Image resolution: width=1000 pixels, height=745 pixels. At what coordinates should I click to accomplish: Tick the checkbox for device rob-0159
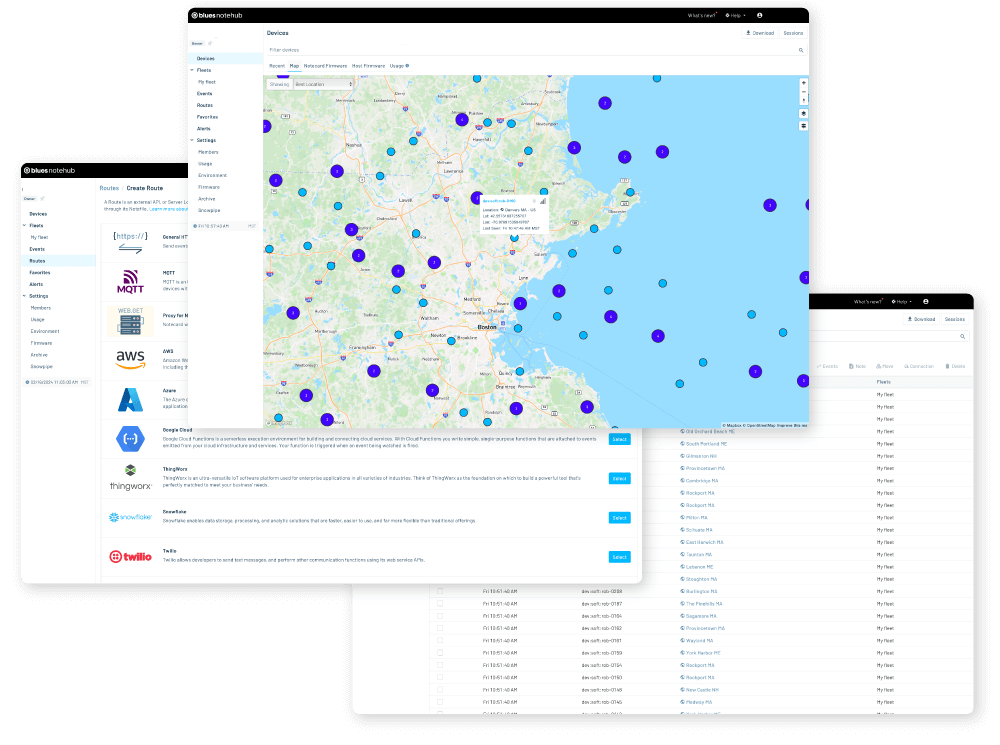(439, 652)
